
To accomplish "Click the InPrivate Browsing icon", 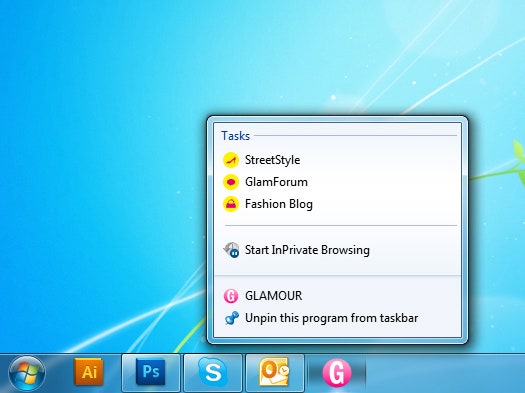I will [x=231, y=250].
